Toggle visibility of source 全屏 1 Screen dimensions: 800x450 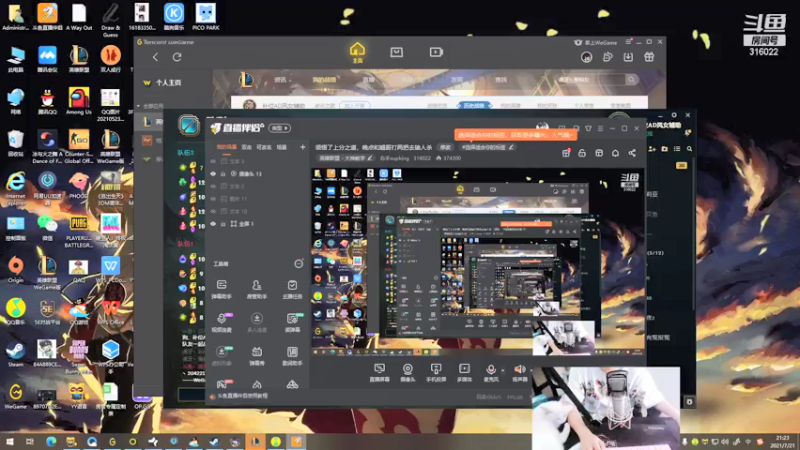[213, 224]
